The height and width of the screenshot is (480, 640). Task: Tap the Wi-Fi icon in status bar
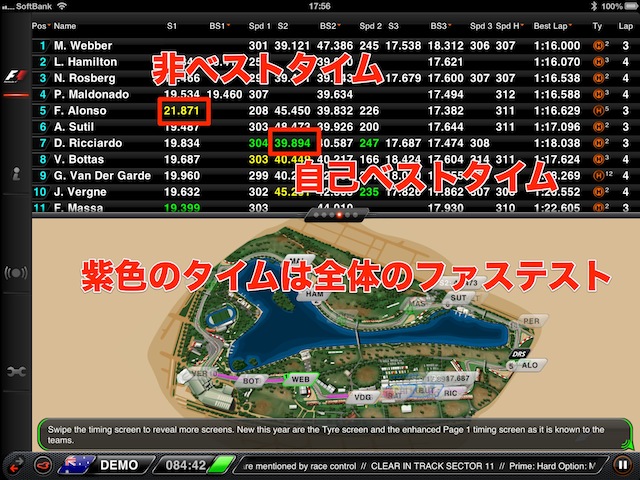62,6
